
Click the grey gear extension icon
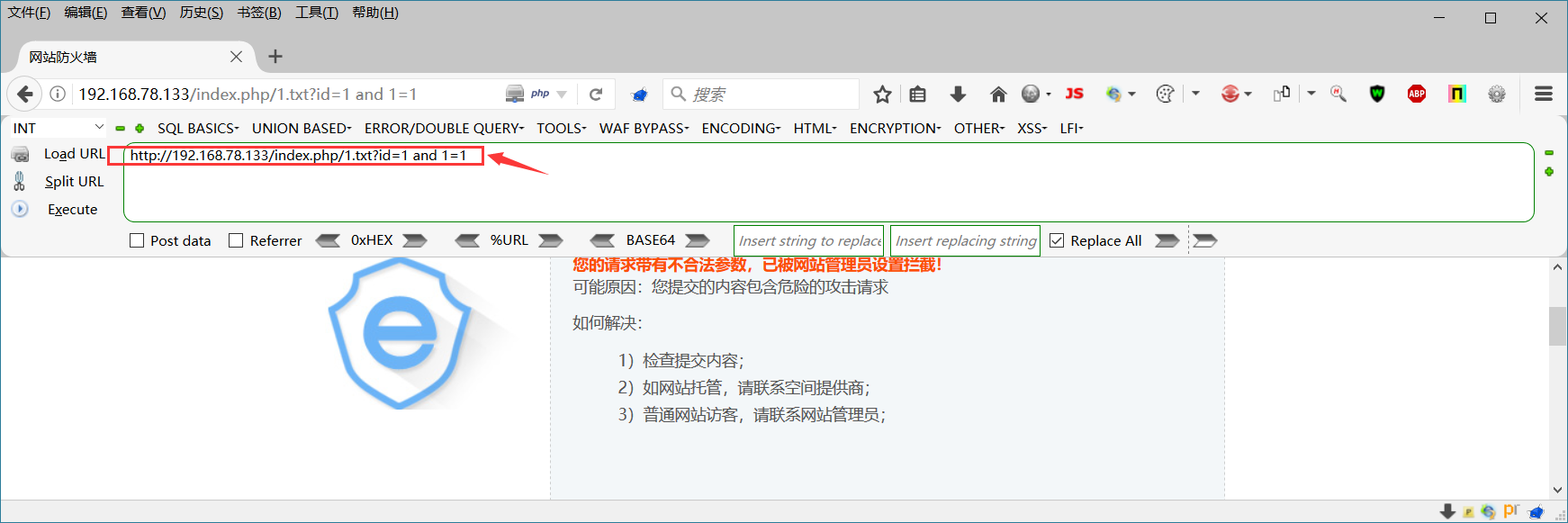(x=1497, y=94)
